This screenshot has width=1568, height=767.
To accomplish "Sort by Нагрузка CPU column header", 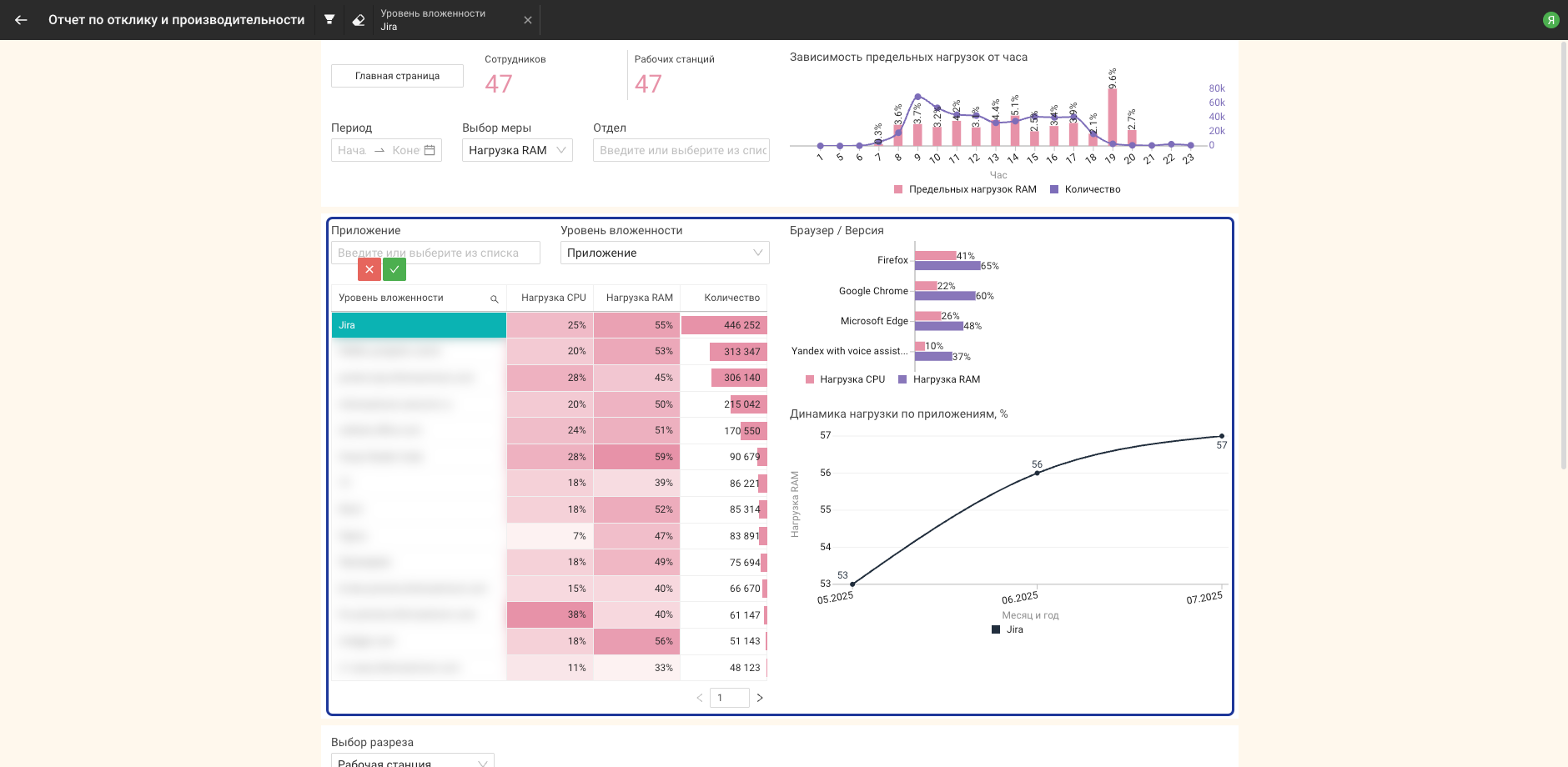I will pos(553,298).
